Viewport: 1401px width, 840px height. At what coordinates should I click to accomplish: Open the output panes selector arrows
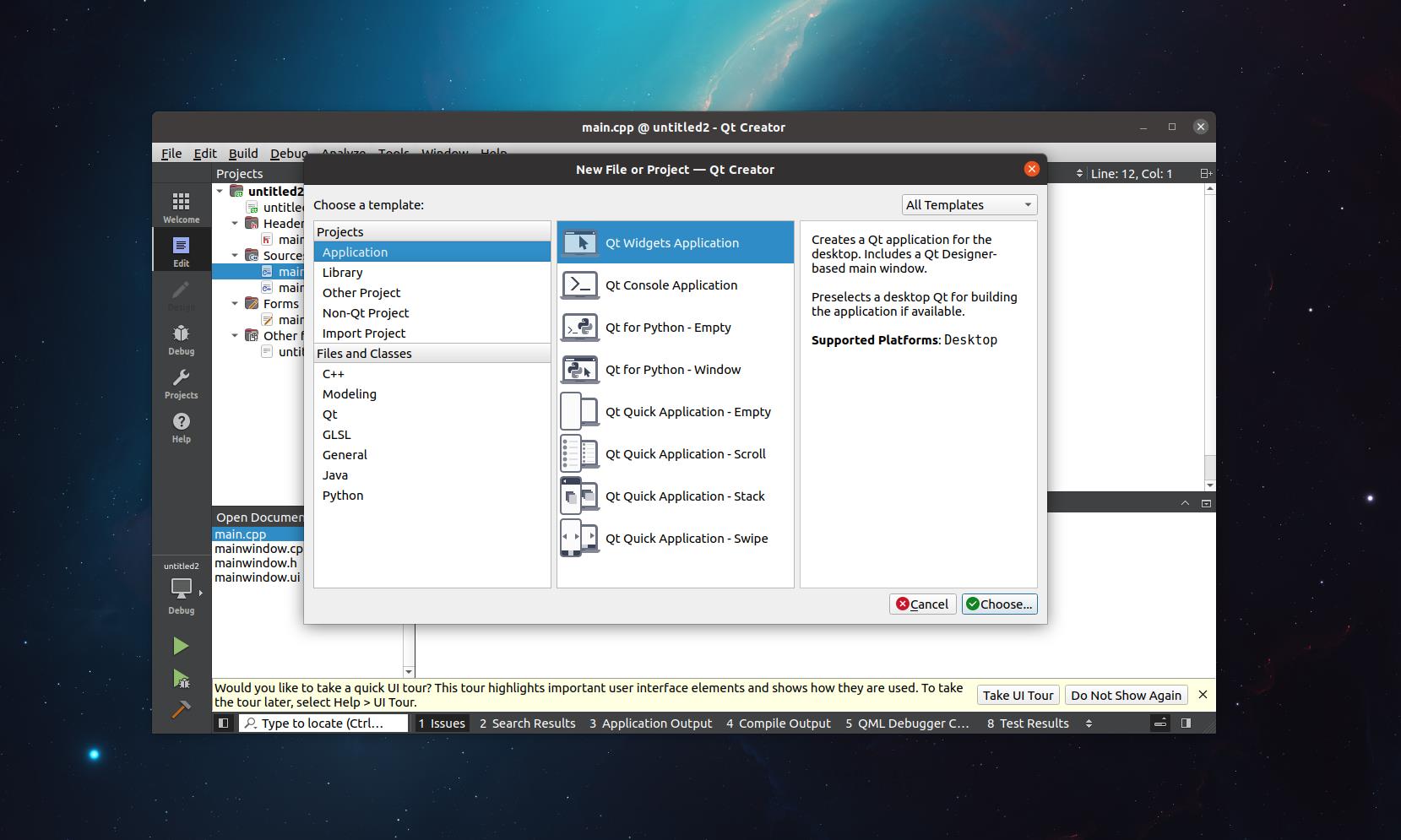pos(1089,723)
